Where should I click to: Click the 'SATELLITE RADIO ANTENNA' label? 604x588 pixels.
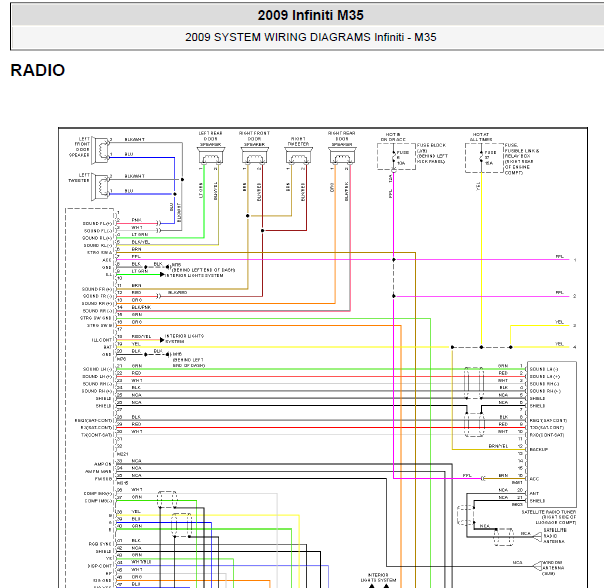pyautogui.click(x=554, y=536)
